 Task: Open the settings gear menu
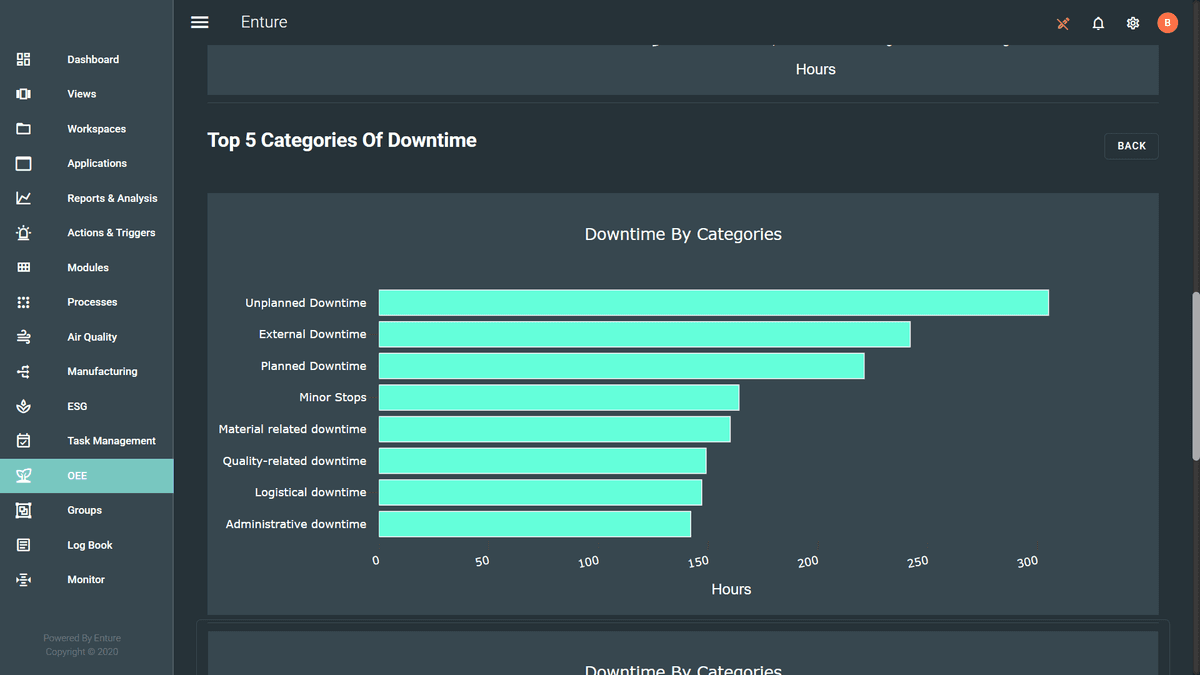point(1132,22)
